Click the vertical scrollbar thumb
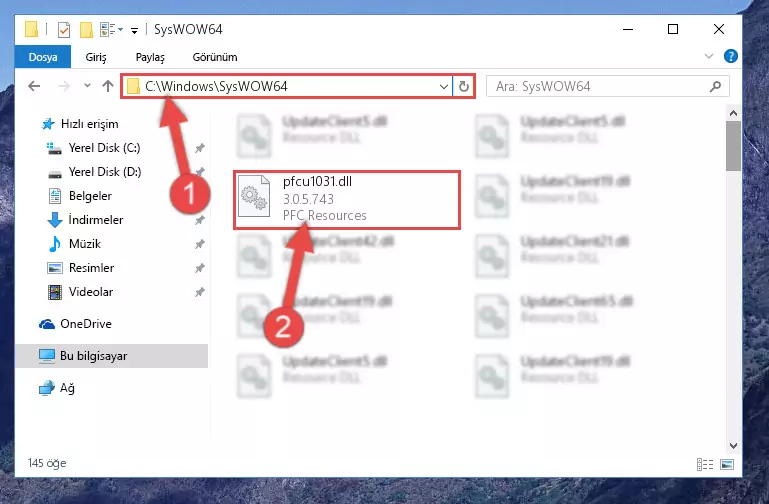 [x=733, y=146]
